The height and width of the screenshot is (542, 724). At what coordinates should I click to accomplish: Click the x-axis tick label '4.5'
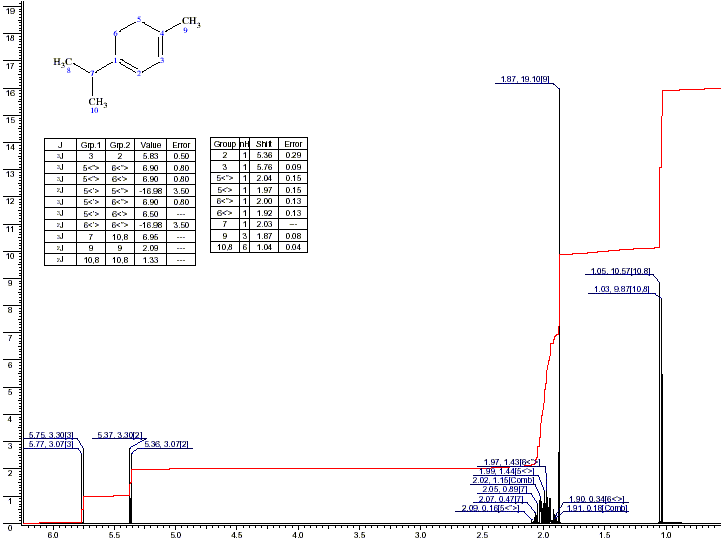click(x=236, y=535)
